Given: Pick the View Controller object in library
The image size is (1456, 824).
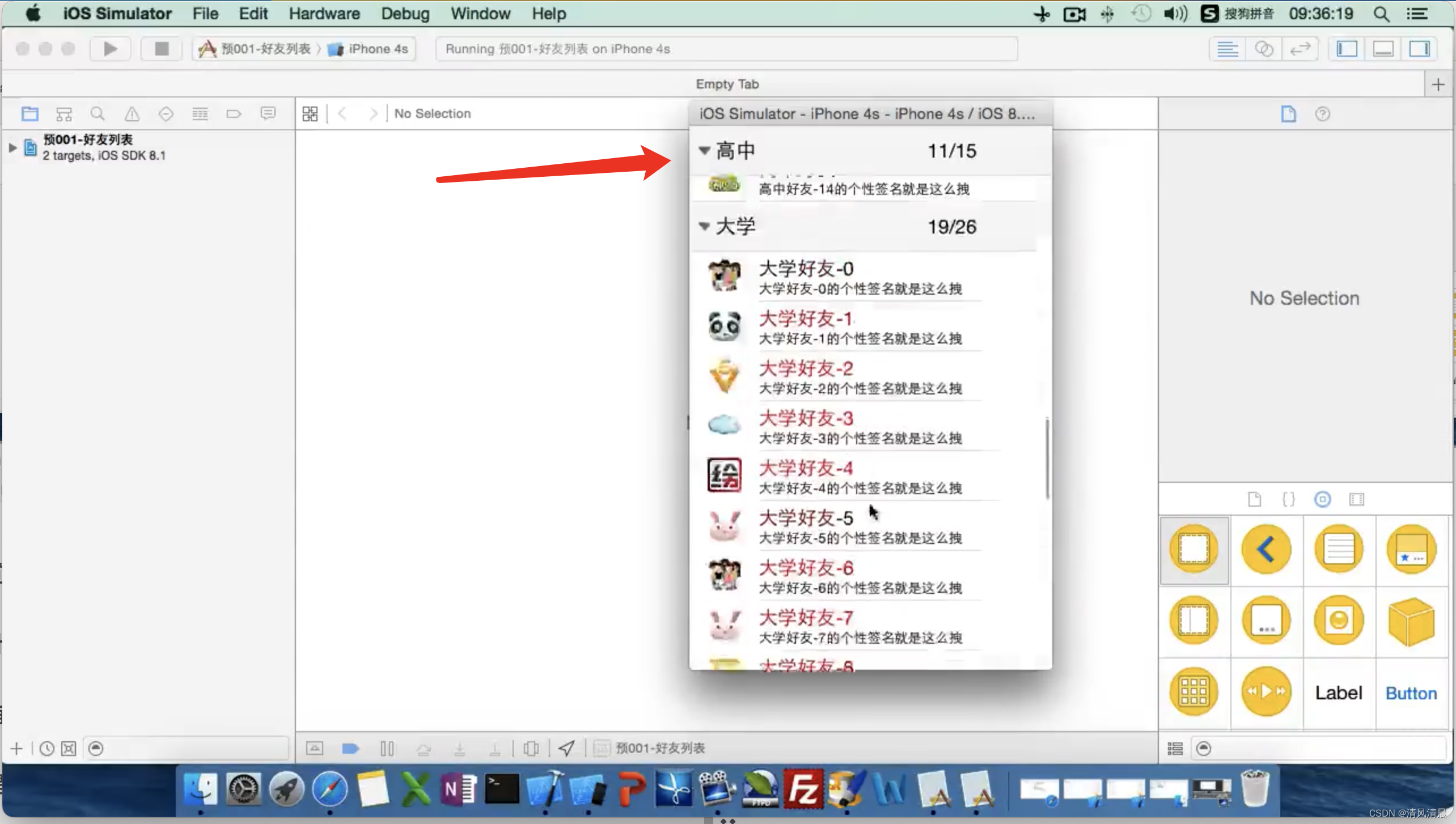Looking at the screenshot, I should pos(1194,549).
